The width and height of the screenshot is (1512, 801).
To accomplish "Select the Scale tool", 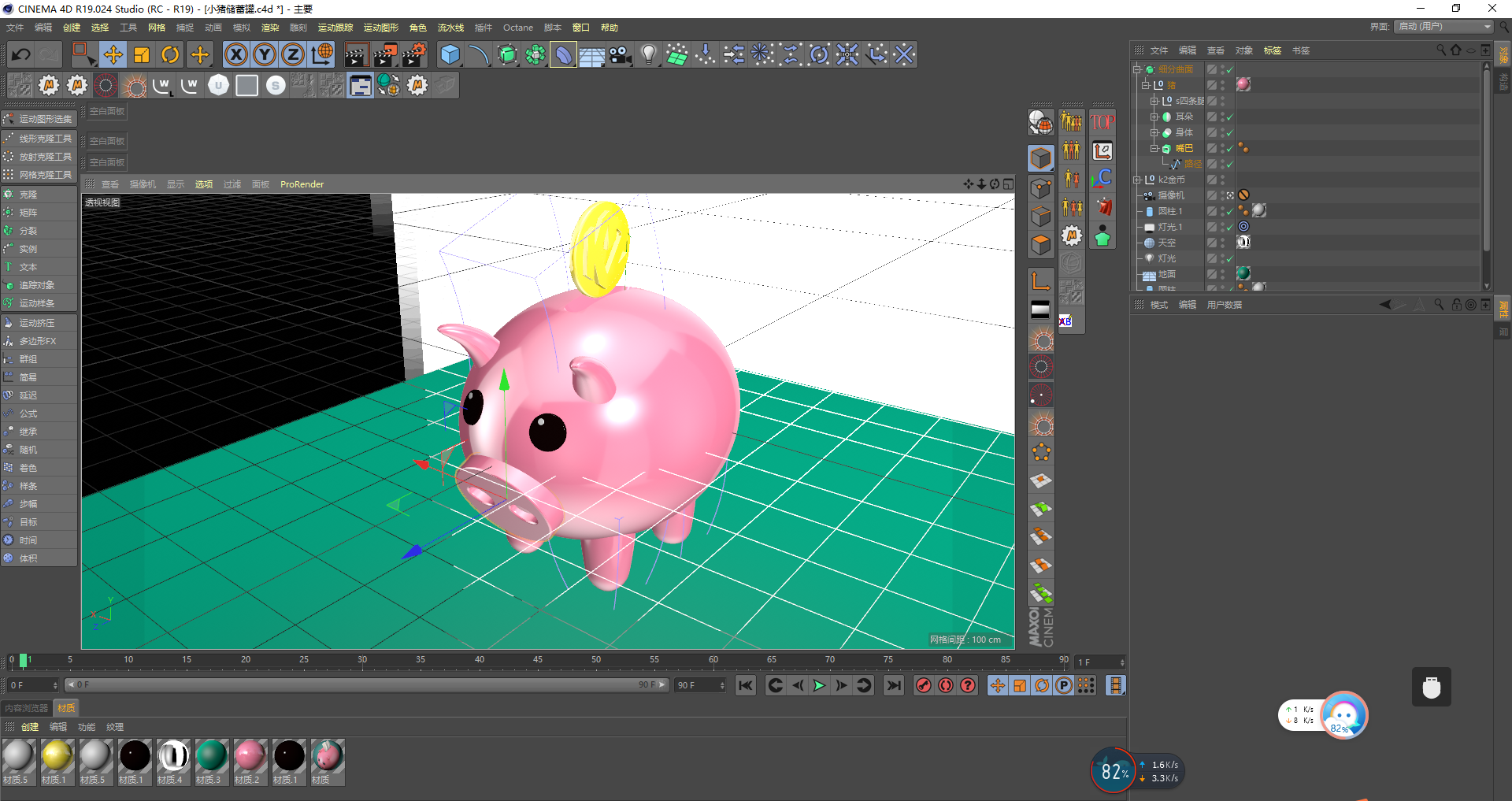I will tap(142, 54).
